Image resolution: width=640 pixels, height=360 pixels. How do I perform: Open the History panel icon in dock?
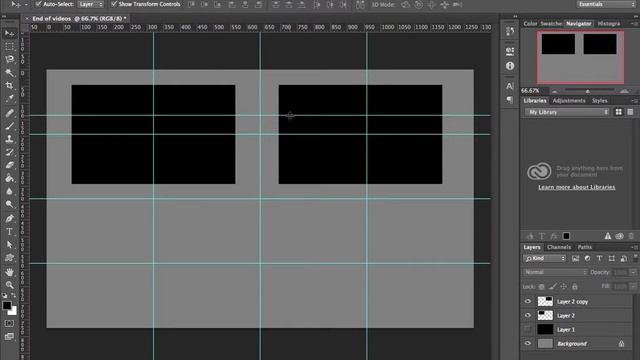[x=510, y=31]
